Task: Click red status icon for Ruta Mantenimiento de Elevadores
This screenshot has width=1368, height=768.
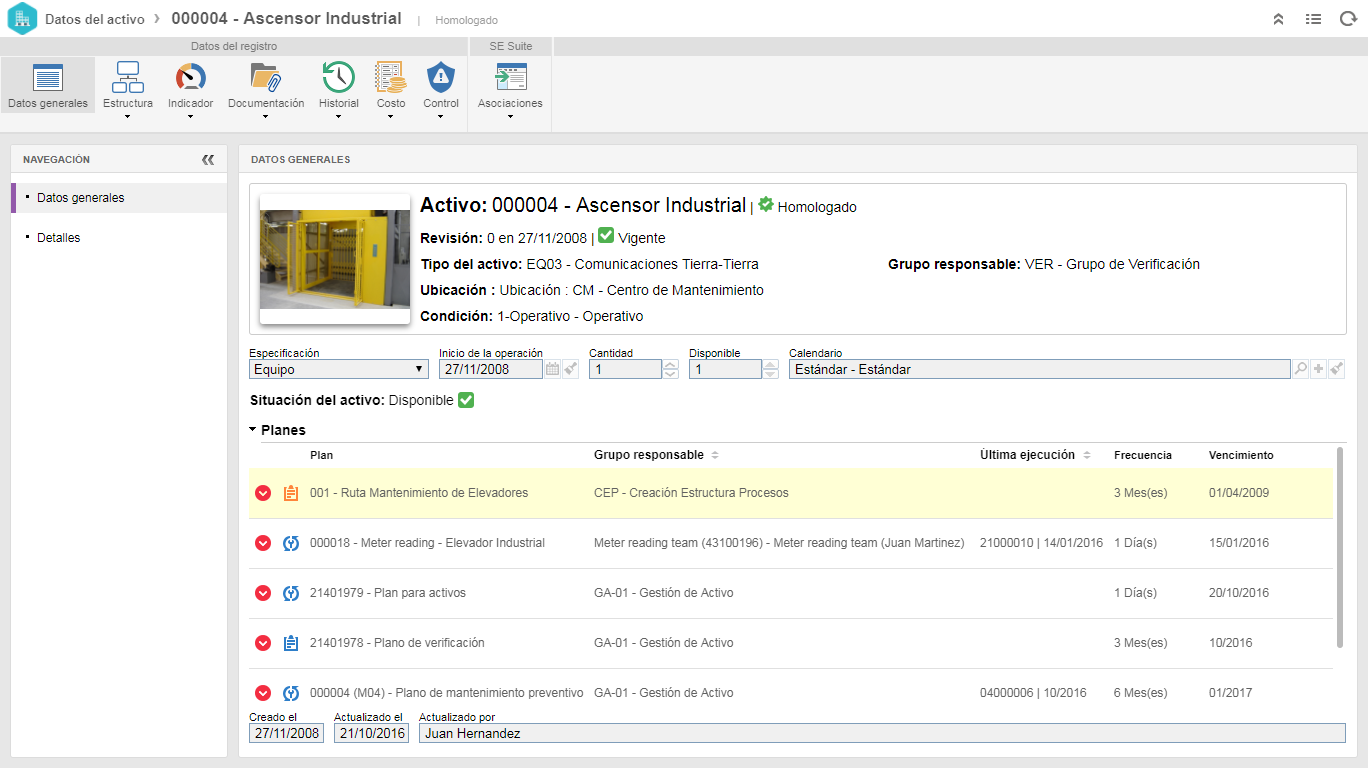Action: (x=263, y=493)
